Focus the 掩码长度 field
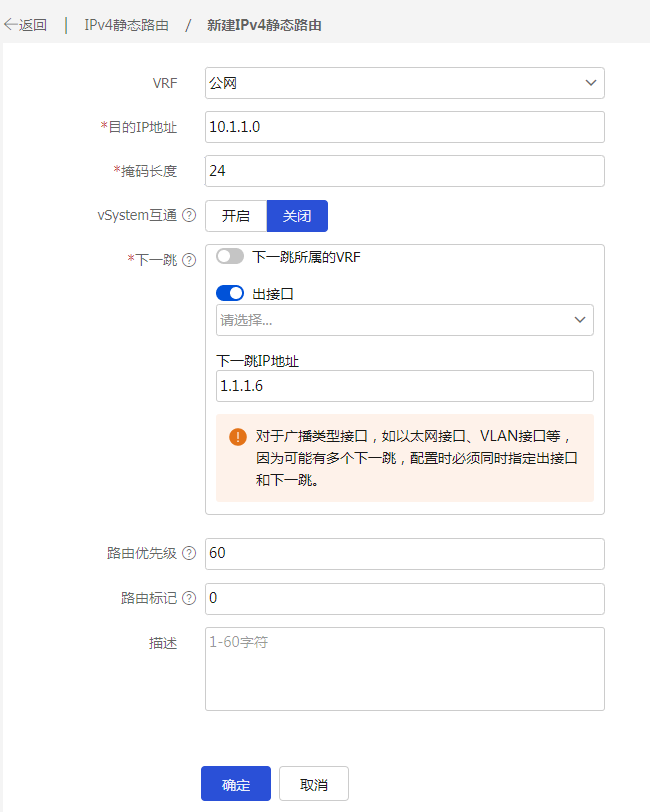650x812 pixels. coord(404,171)
